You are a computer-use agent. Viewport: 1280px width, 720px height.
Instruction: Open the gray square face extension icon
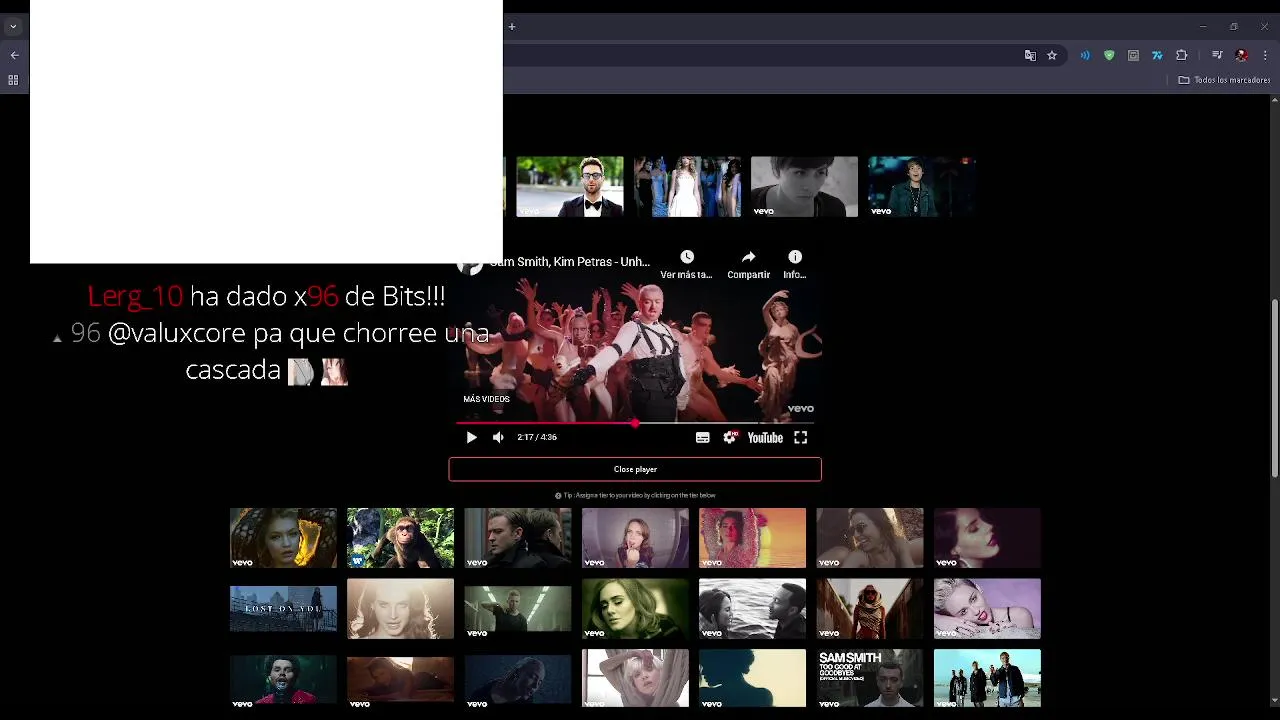(1133, 56)
